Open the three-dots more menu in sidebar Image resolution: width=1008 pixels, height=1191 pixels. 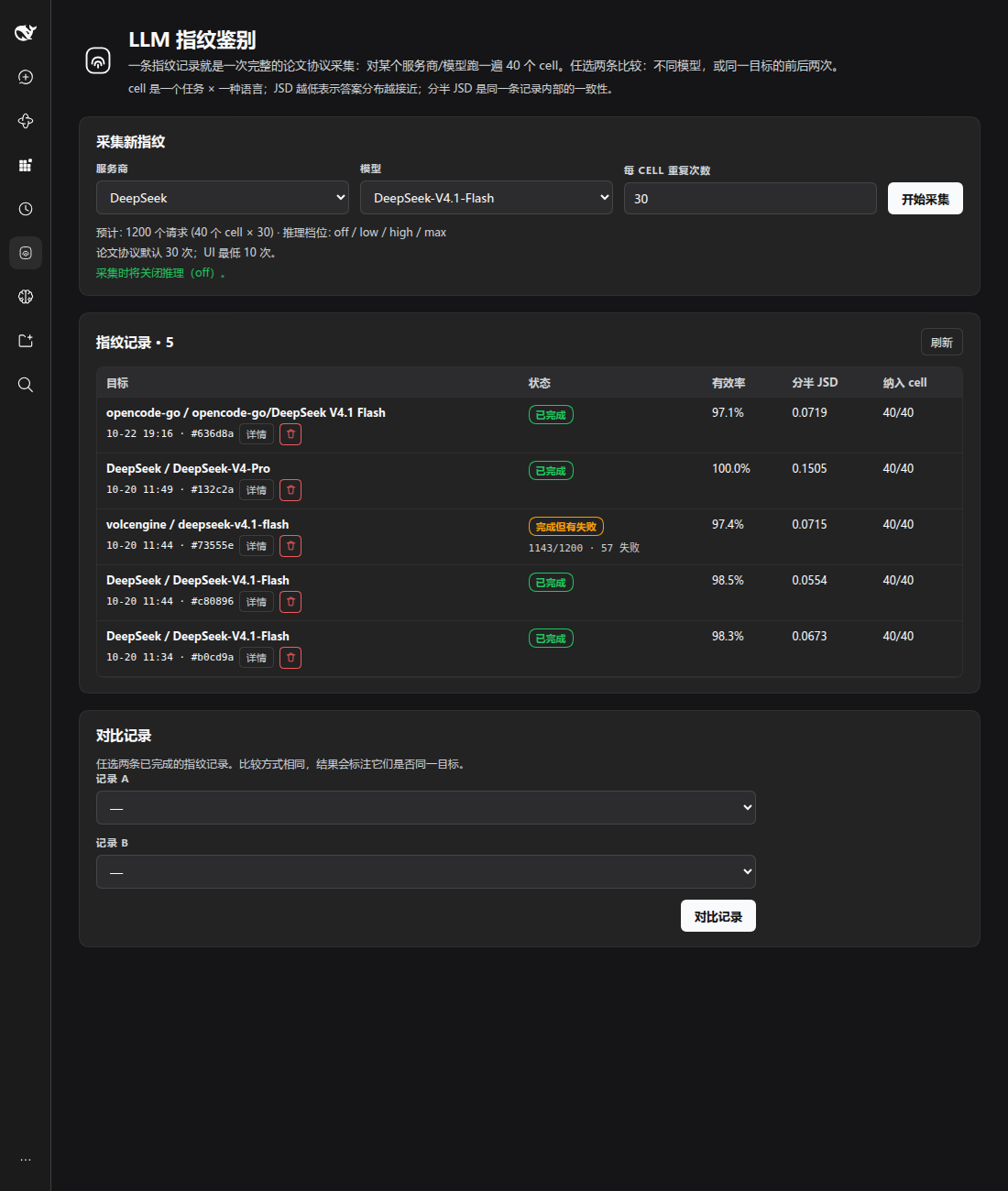coord(26,1160)
